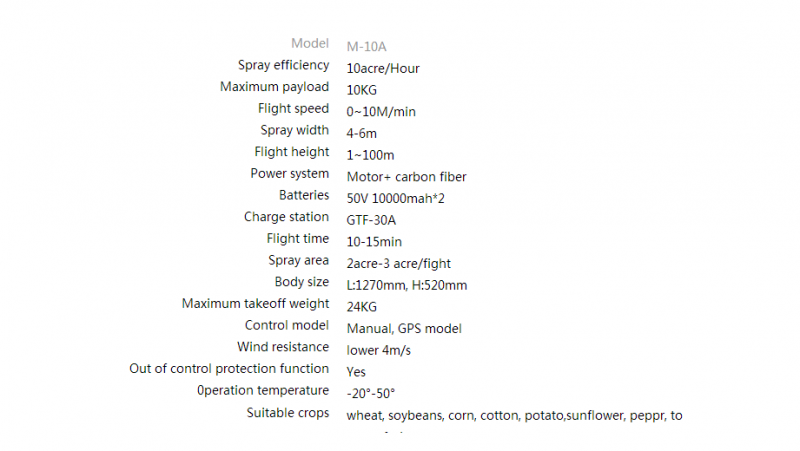
Task: Select the M-10A model value
Action: tap(366, 47)
